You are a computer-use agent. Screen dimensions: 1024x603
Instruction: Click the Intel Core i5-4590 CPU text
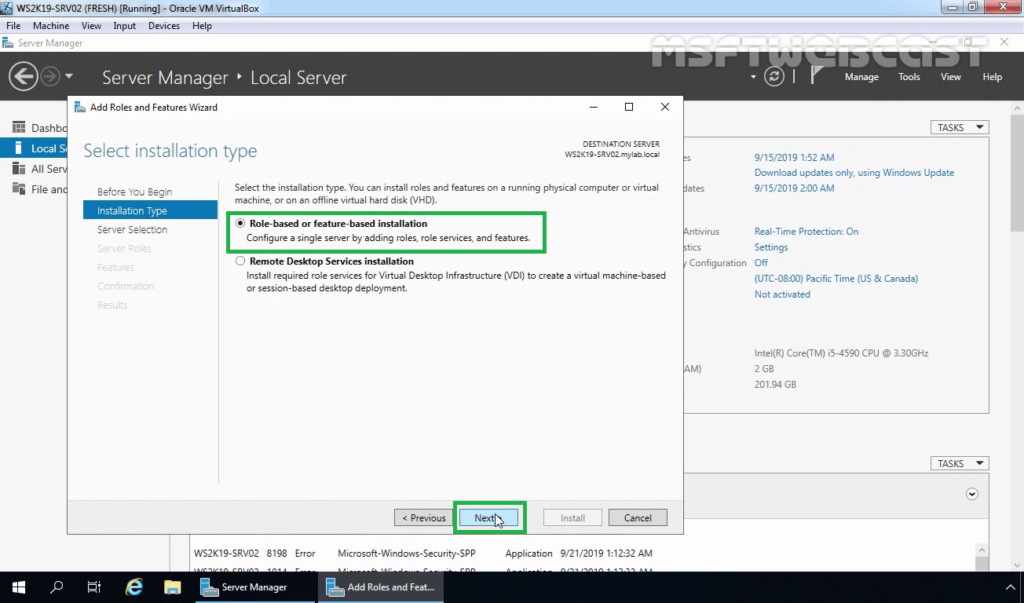coord(841,353)
